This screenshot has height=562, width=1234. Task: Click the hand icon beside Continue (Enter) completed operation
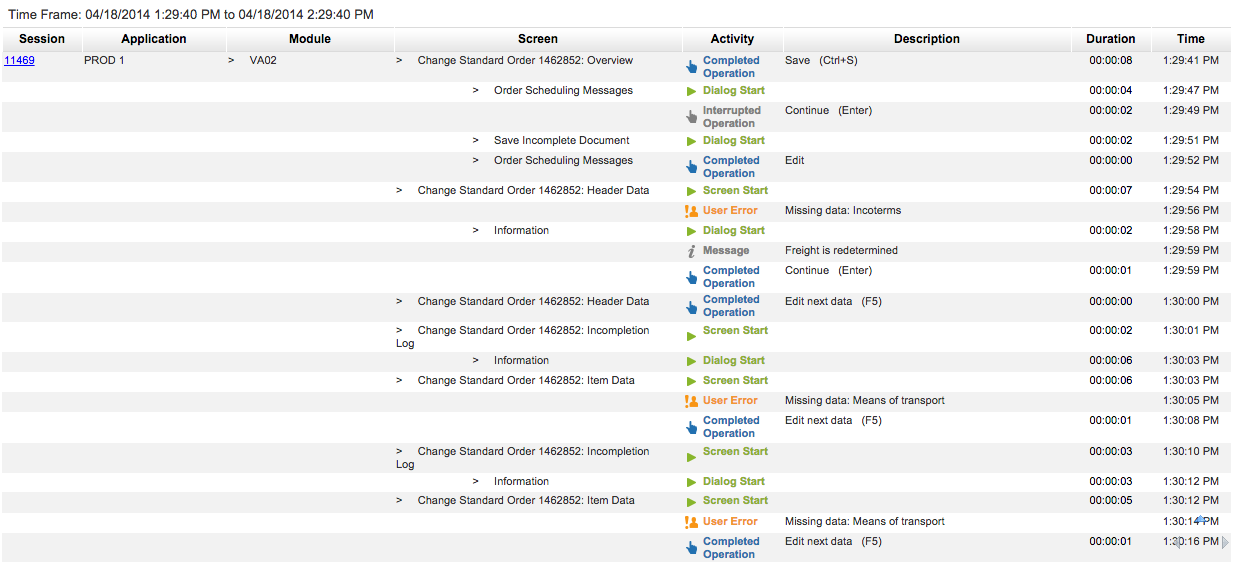[691, 277]
